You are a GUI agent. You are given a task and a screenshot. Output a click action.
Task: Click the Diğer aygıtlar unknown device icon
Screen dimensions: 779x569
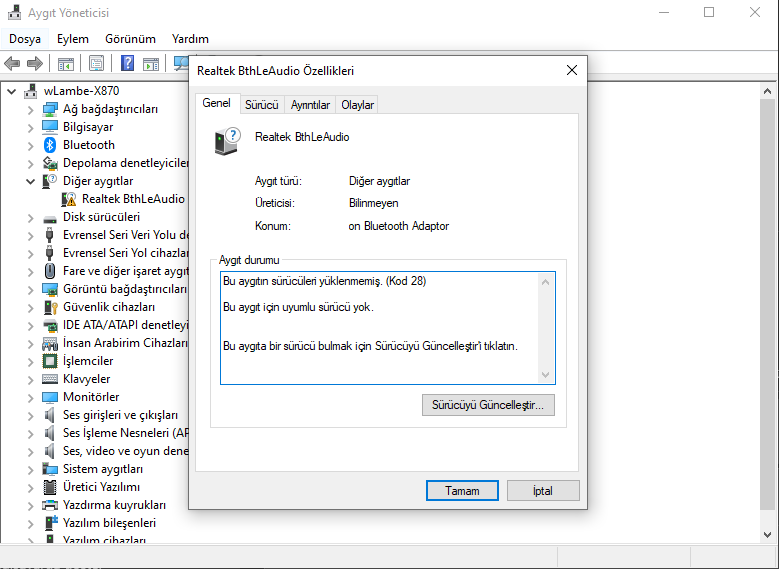[x=50, y=181]
